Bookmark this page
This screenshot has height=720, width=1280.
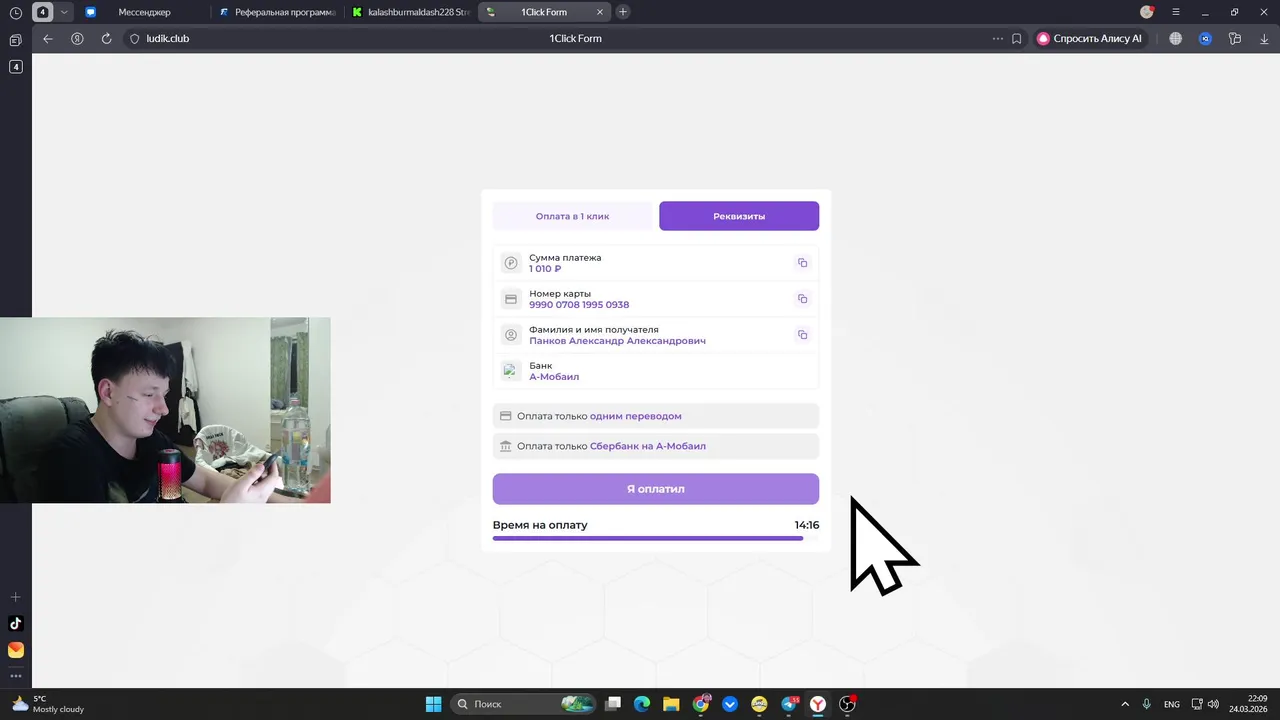coord(1017,38)
